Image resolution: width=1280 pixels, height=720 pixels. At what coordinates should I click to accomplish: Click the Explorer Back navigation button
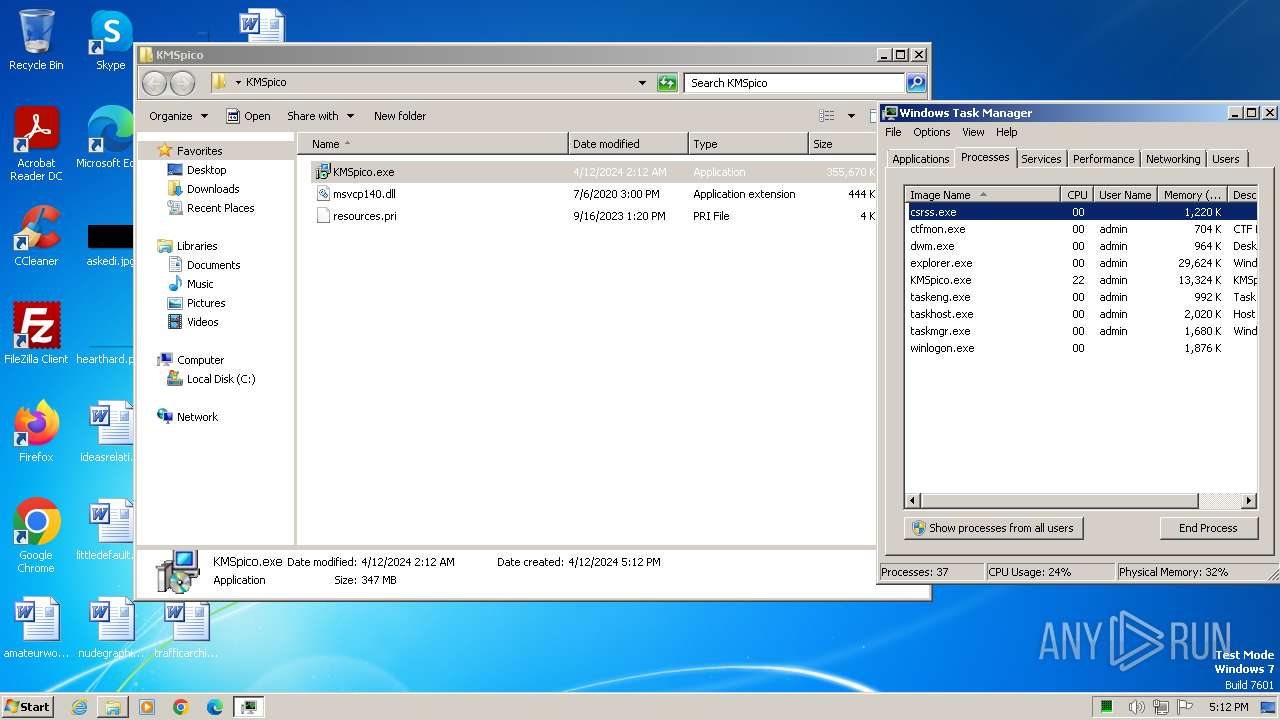[154, 83]
